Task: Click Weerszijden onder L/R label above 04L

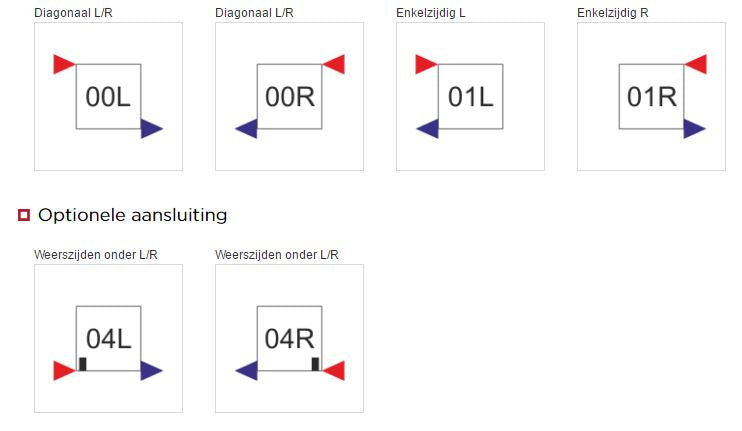Action: click(x=96, y=255)
